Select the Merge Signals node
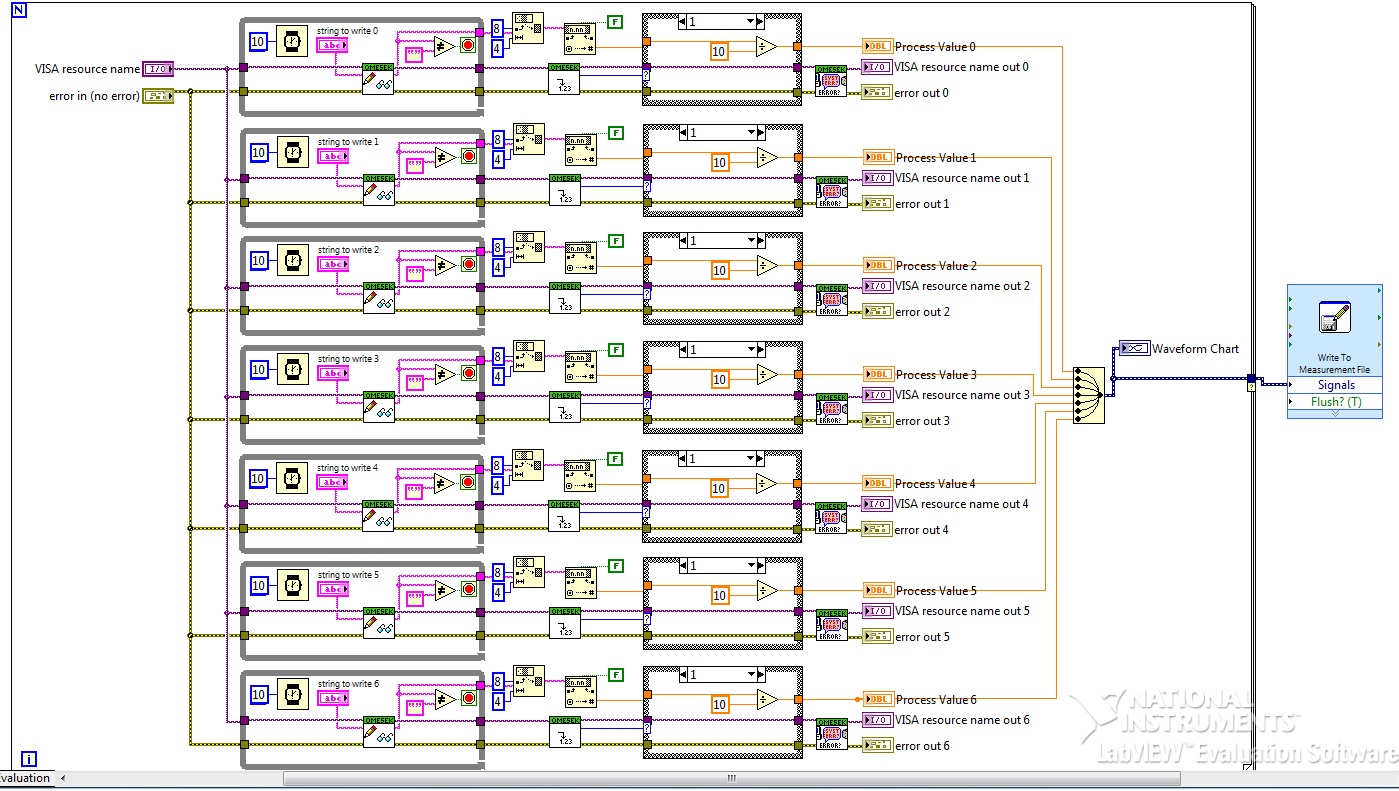1399x791 pixels. [1089, 395]
